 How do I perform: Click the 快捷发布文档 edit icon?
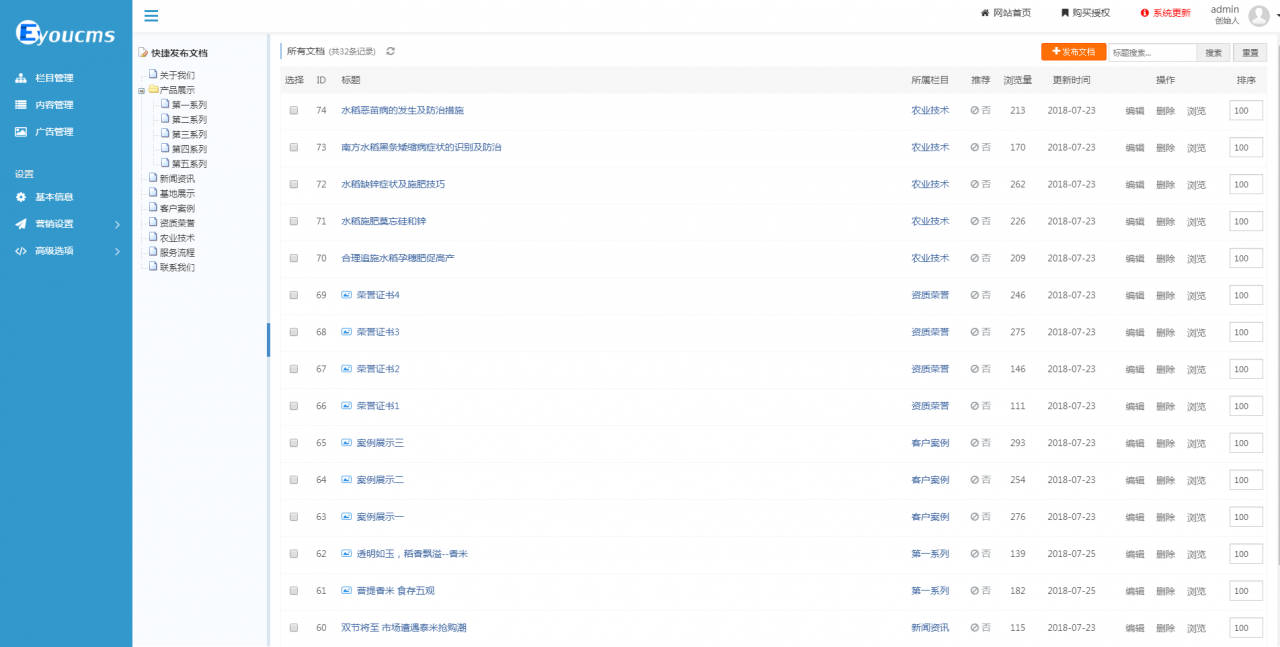143,53
